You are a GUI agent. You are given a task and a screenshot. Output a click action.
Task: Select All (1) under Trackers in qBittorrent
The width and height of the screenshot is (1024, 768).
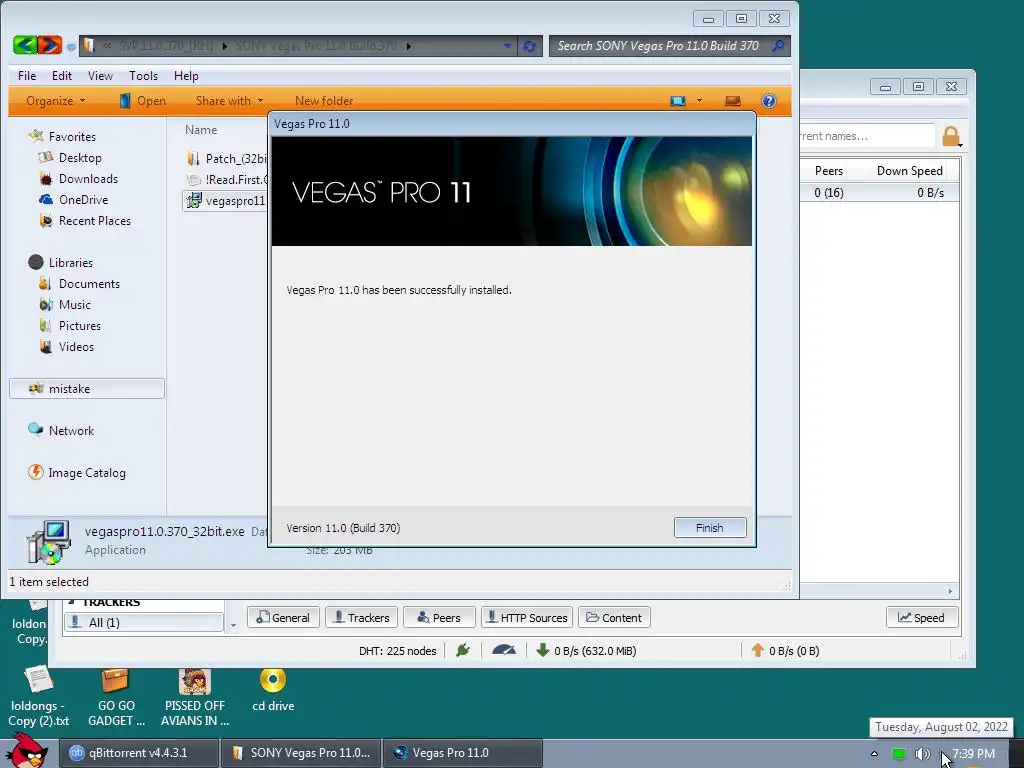coord(144,622)
